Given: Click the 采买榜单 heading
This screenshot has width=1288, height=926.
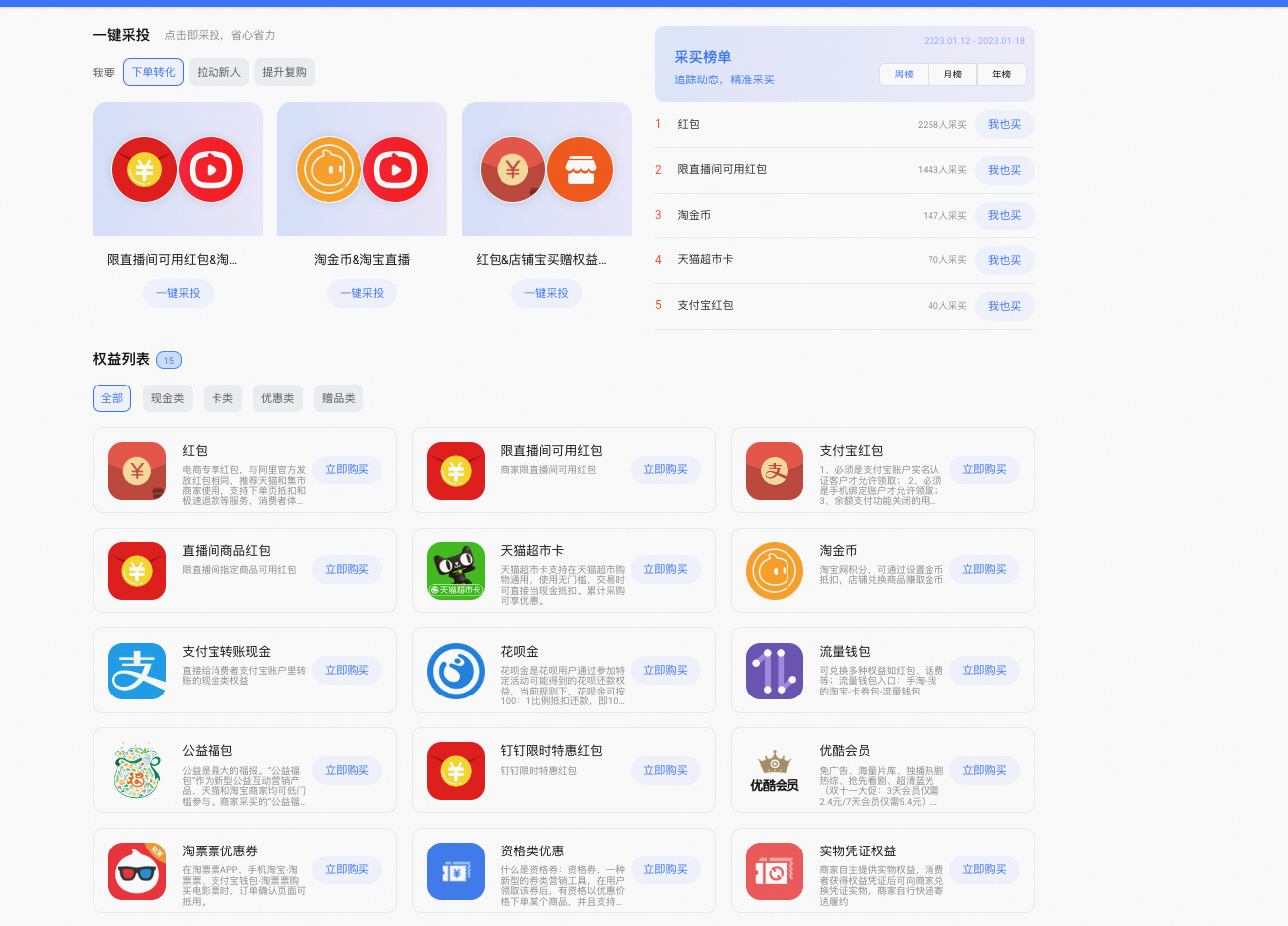Looking at the screenshot, I should pyautogui.click(x=703, y=57).
